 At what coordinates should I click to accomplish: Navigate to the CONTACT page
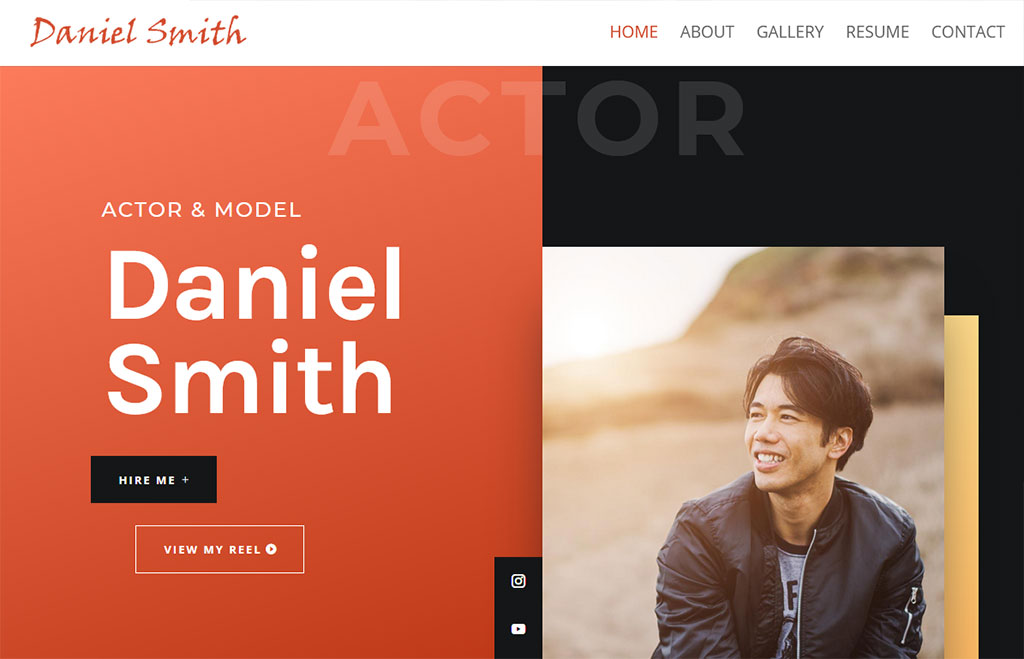tap(968, 32)
